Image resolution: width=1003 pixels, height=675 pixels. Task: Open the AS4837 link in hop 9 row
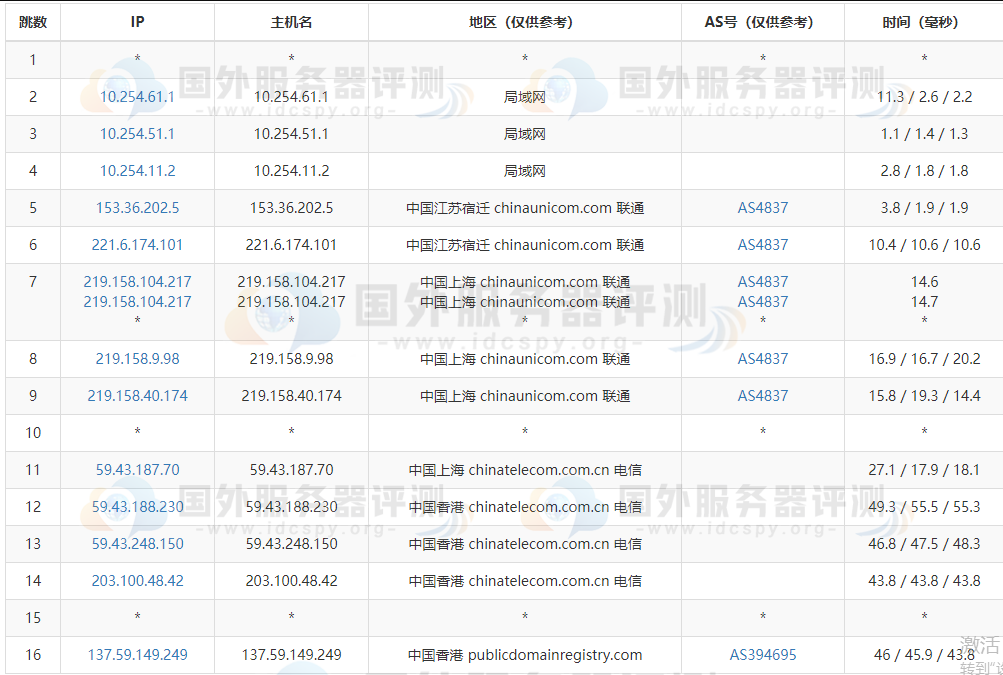[x=763, y=396]
